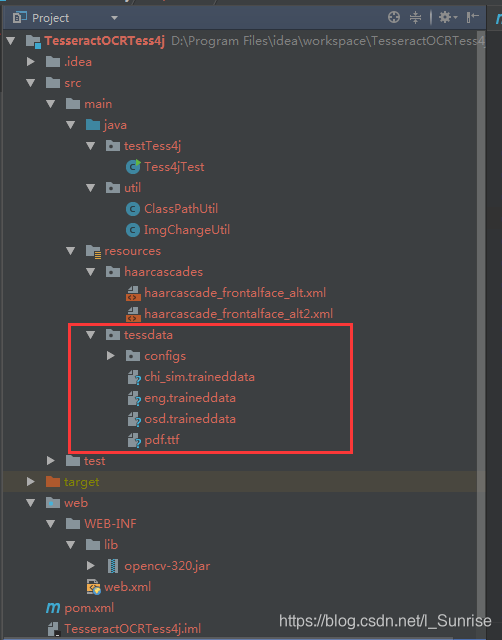Viewport: 502px width, 640px height.
Task: Select eng.traineddata file name
Action: pos(190,398)
